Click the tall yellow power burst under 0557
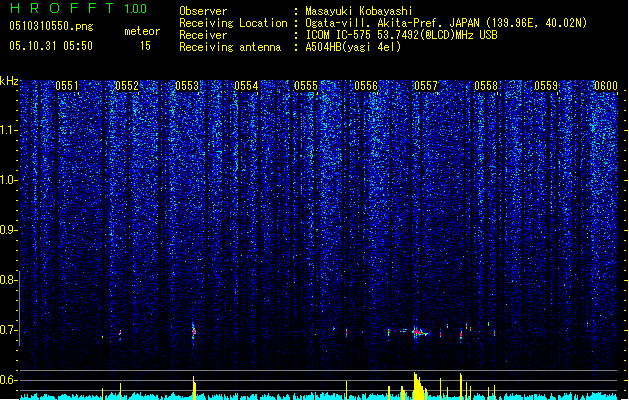Screen dimensions: 629x400 419,386
